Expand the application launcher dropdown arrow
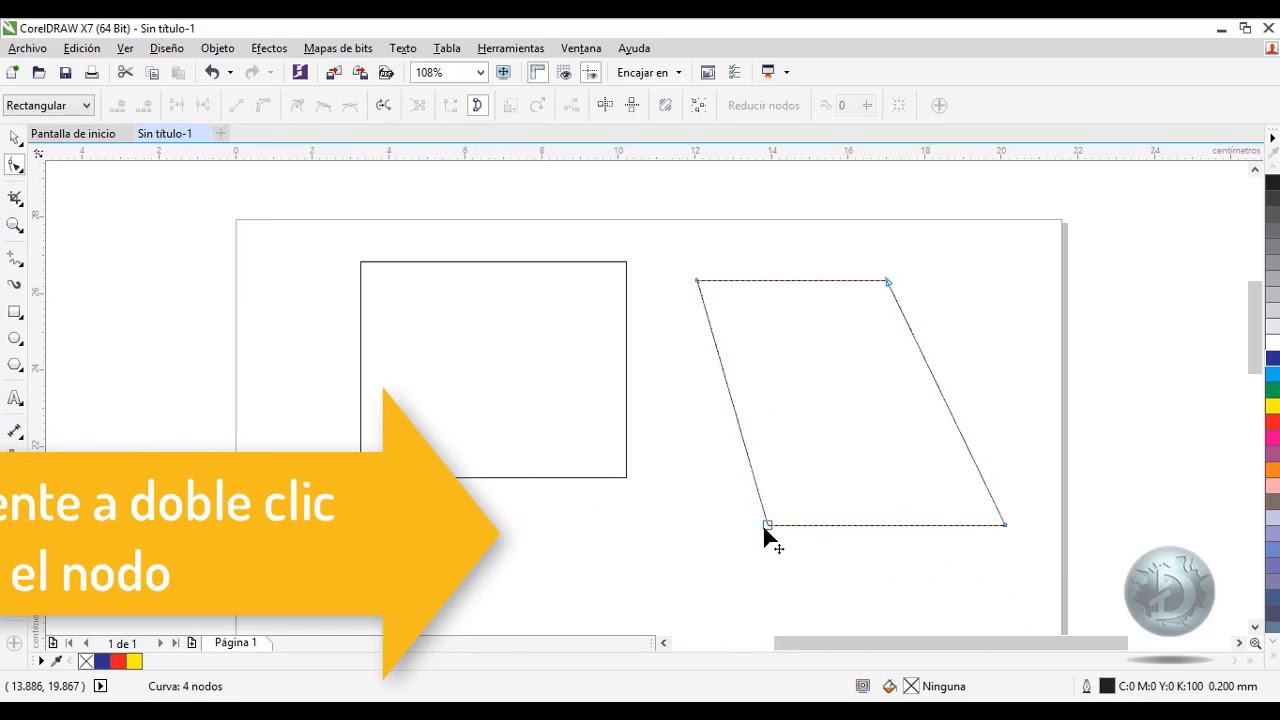Viewport: 1280px width, 720px height. [x=787, y=72]
